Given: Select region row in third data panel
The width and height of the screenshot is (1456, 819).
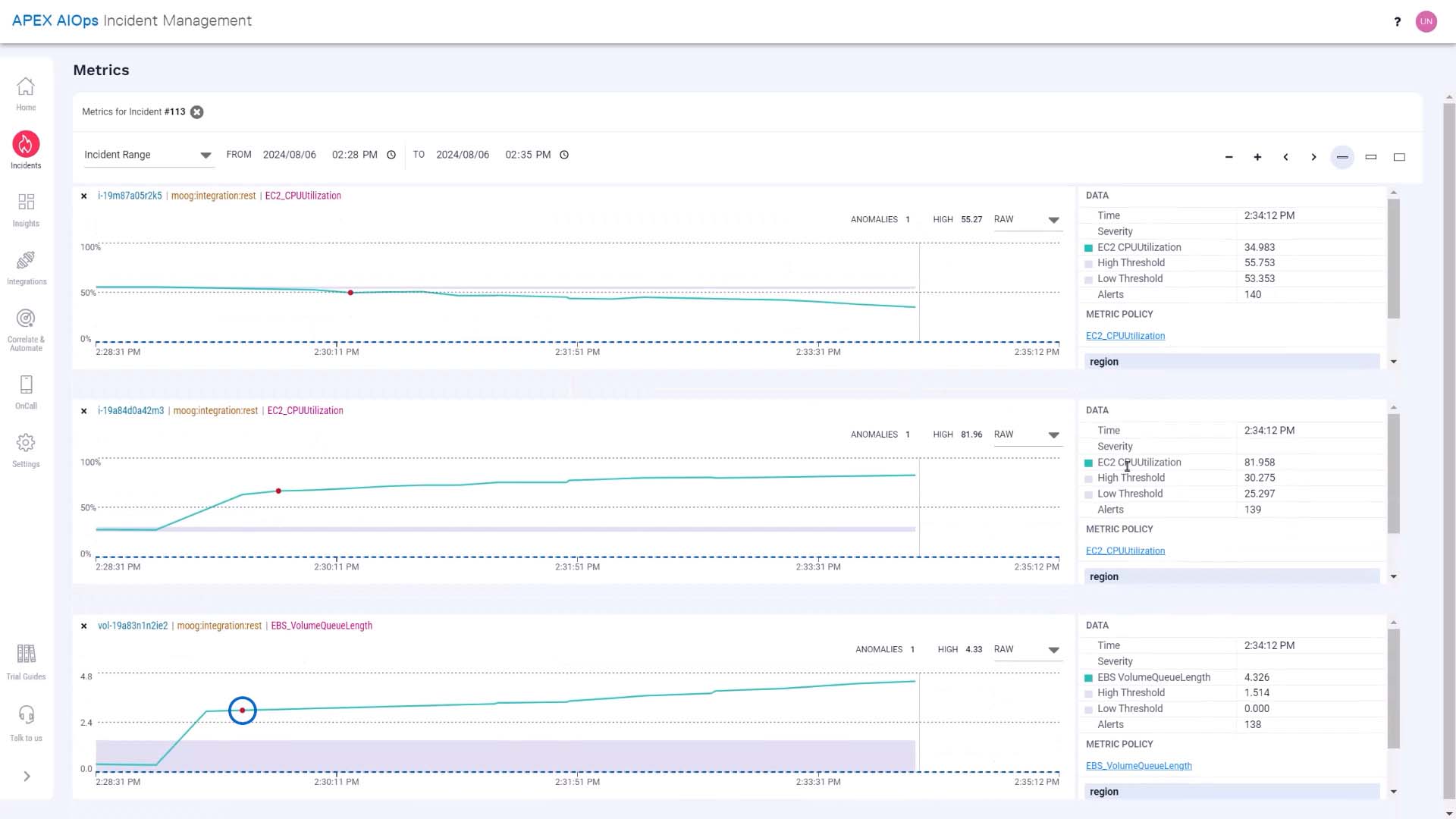Looking at the screenshot, I should pos(1232,792).
